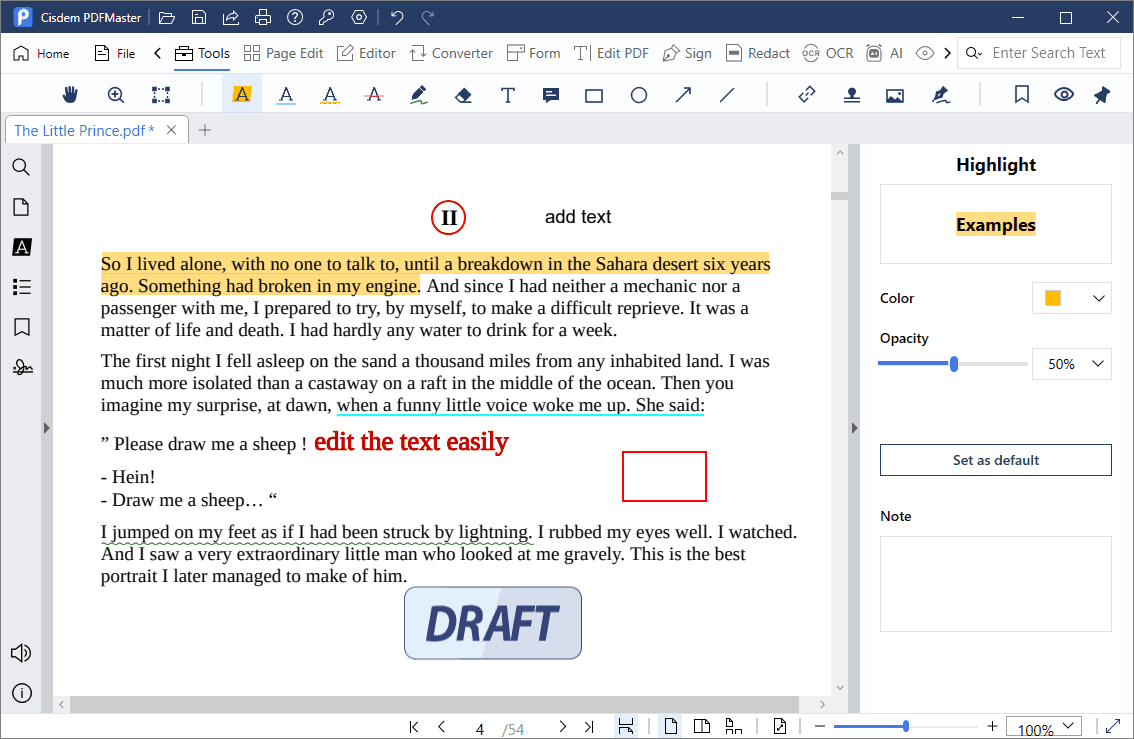Show document info icon
Viewport: 1134px width, 739px height.
point(22,693)
